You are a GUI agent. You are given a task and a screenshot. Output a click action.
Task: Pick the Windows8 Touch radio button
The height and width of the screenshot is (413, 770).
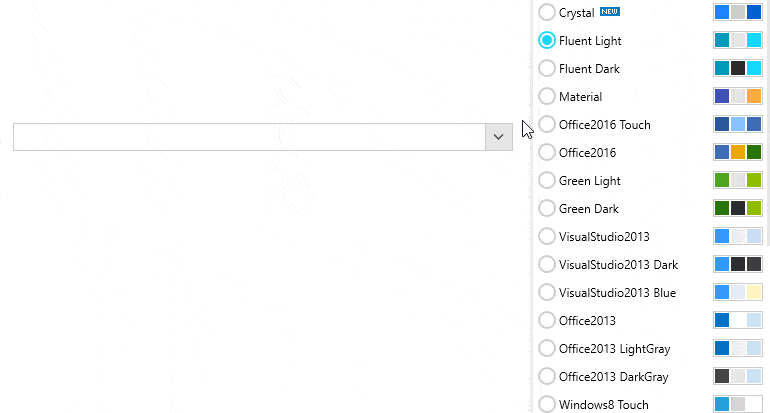coord(547,404)
